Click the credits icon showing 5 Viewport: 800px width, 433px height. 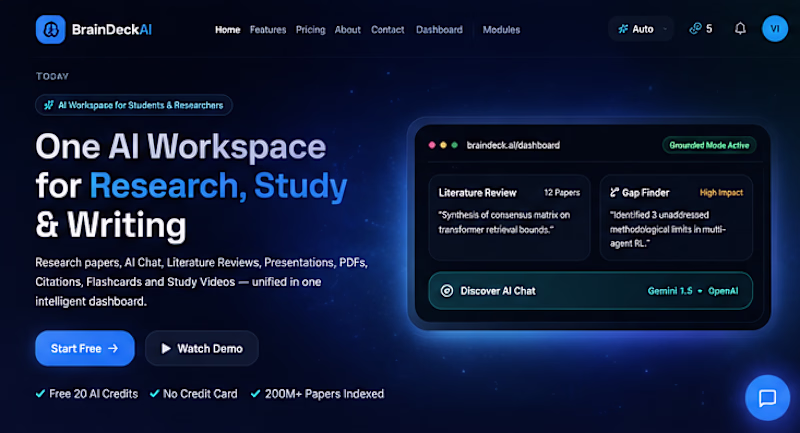[695, 29]
